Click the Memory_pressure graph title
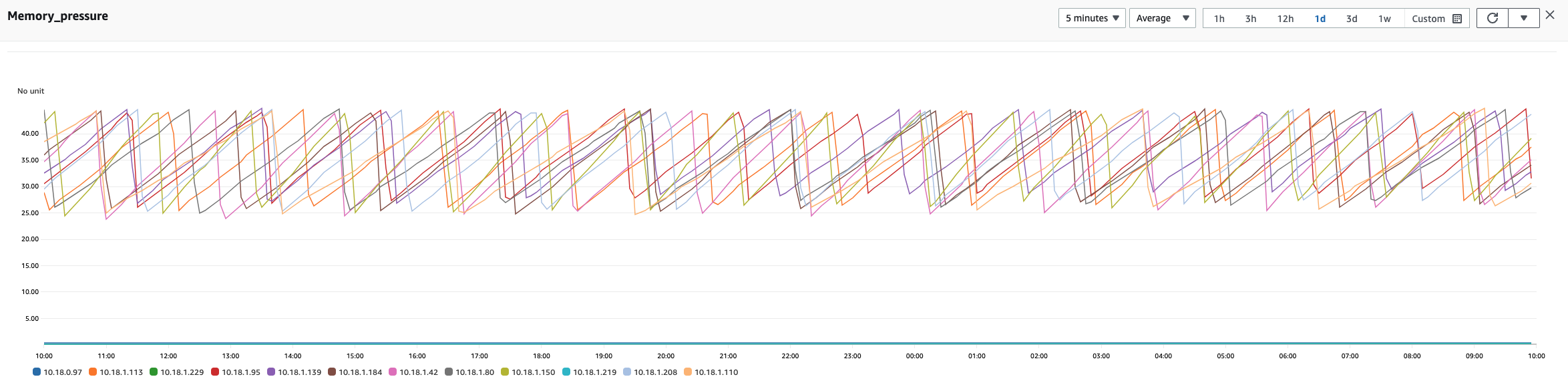 (57, 16)
